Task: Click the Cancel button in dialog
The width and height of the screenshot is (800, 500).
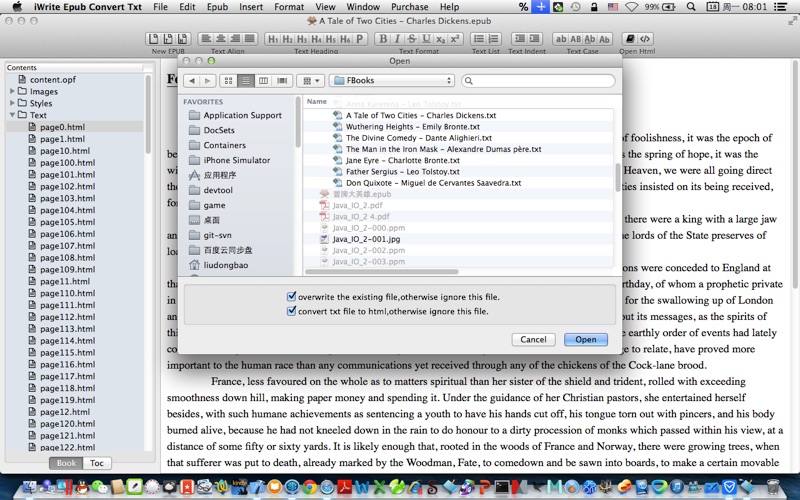Action: pyautogui.click(x=533, y=339)
